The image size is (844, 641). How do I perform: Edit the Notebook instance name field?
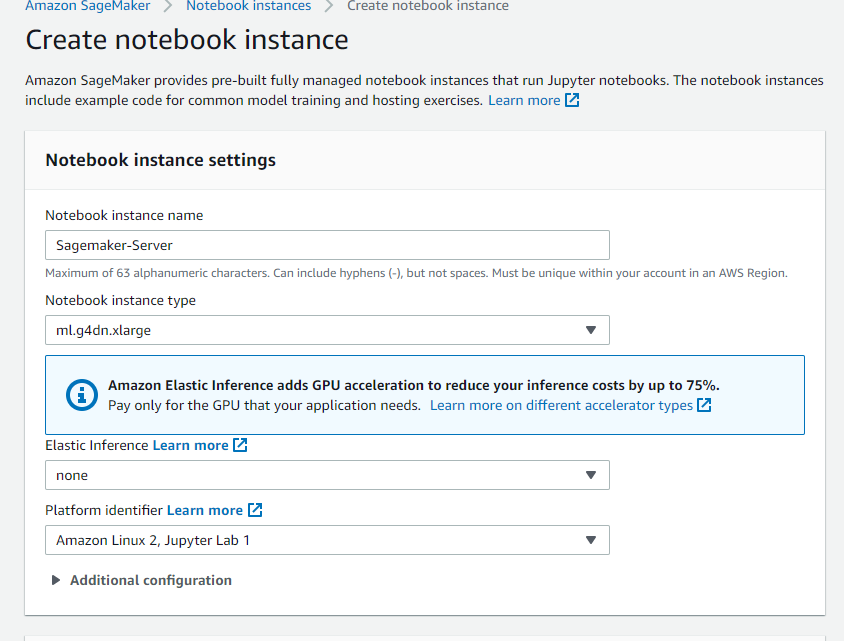[x=327, y=245]
